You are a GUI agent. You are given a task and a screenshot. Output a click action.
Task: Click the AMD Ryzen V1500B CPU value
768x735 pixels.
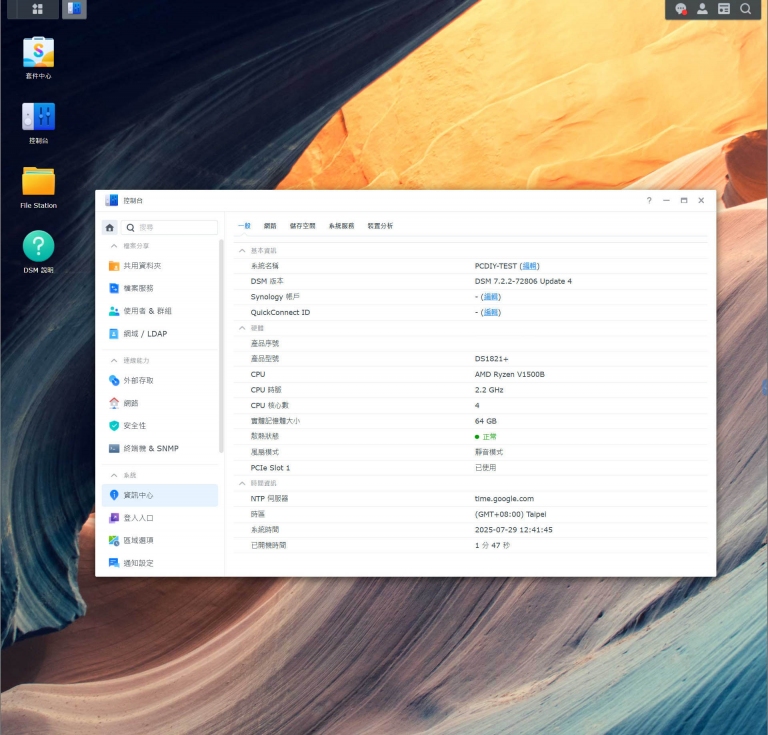click(509, 375)
